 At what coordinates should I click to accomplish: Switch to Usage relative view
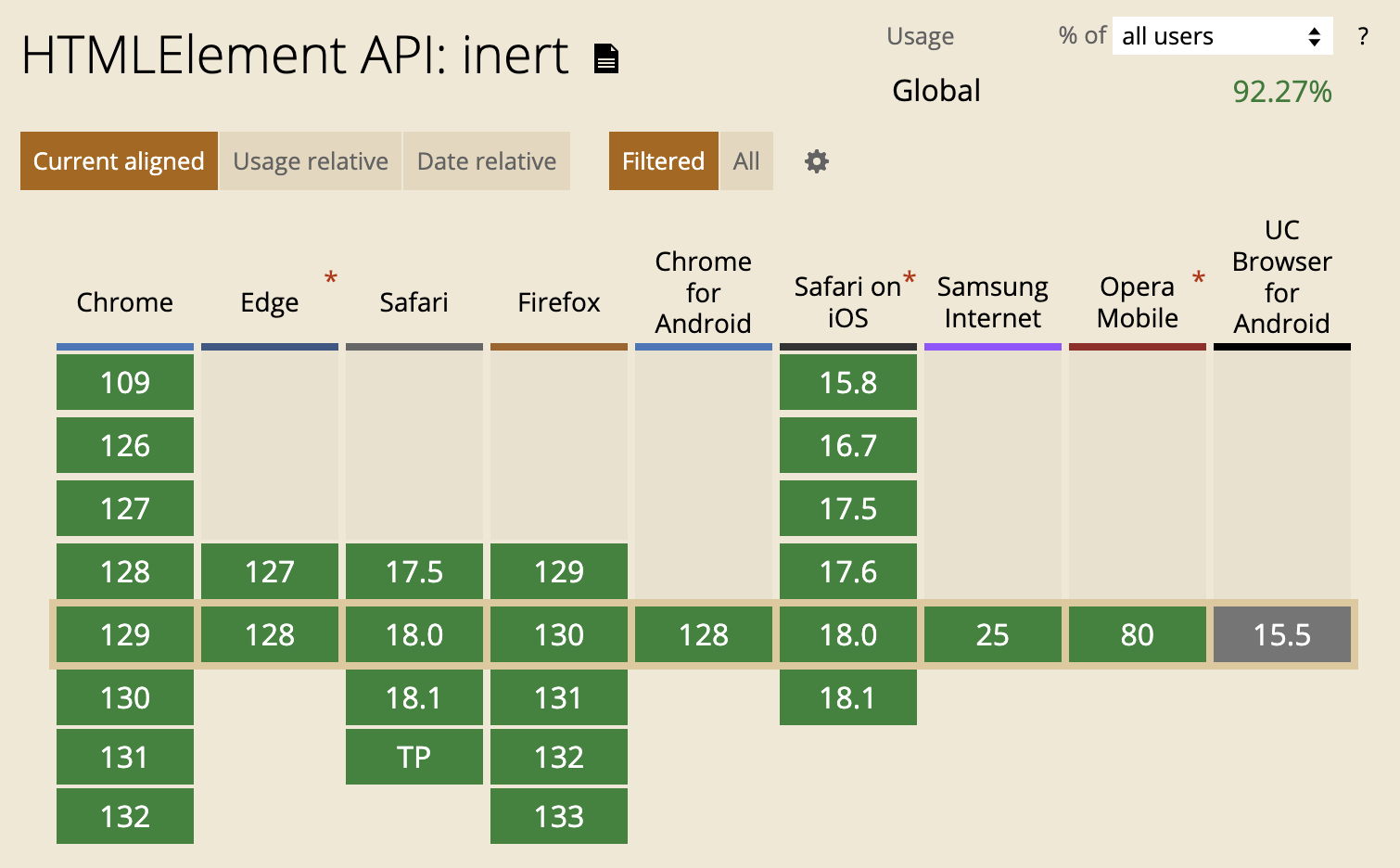(x=311, y=161)
